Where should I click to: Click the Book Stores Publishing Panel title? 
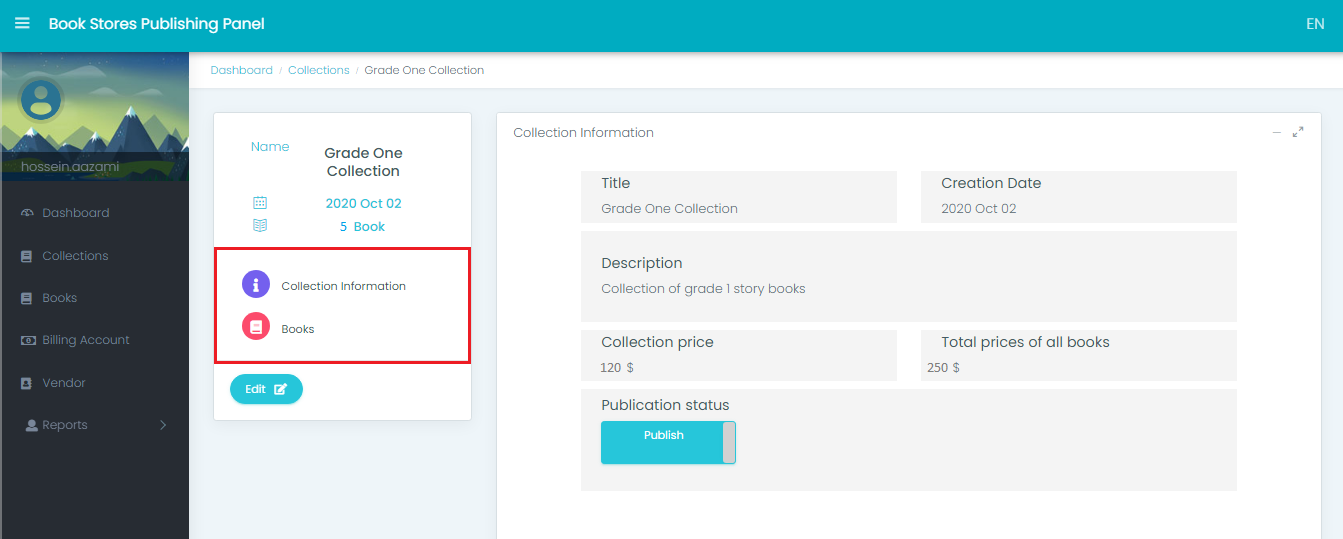157,24
